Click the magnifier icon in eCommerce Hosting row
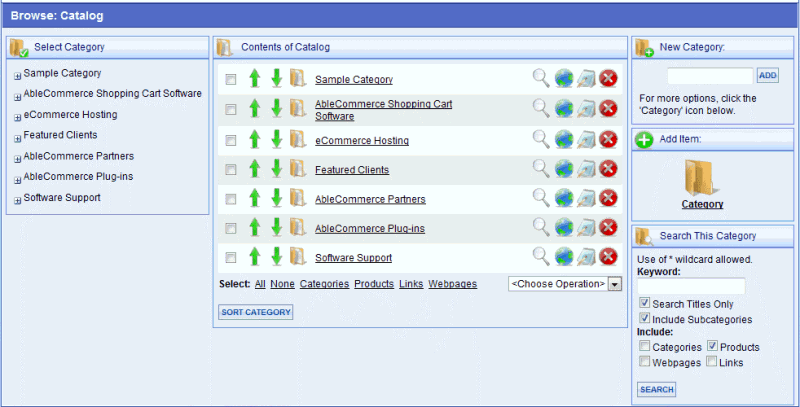 pyautogui.click(x=541, y=139)
